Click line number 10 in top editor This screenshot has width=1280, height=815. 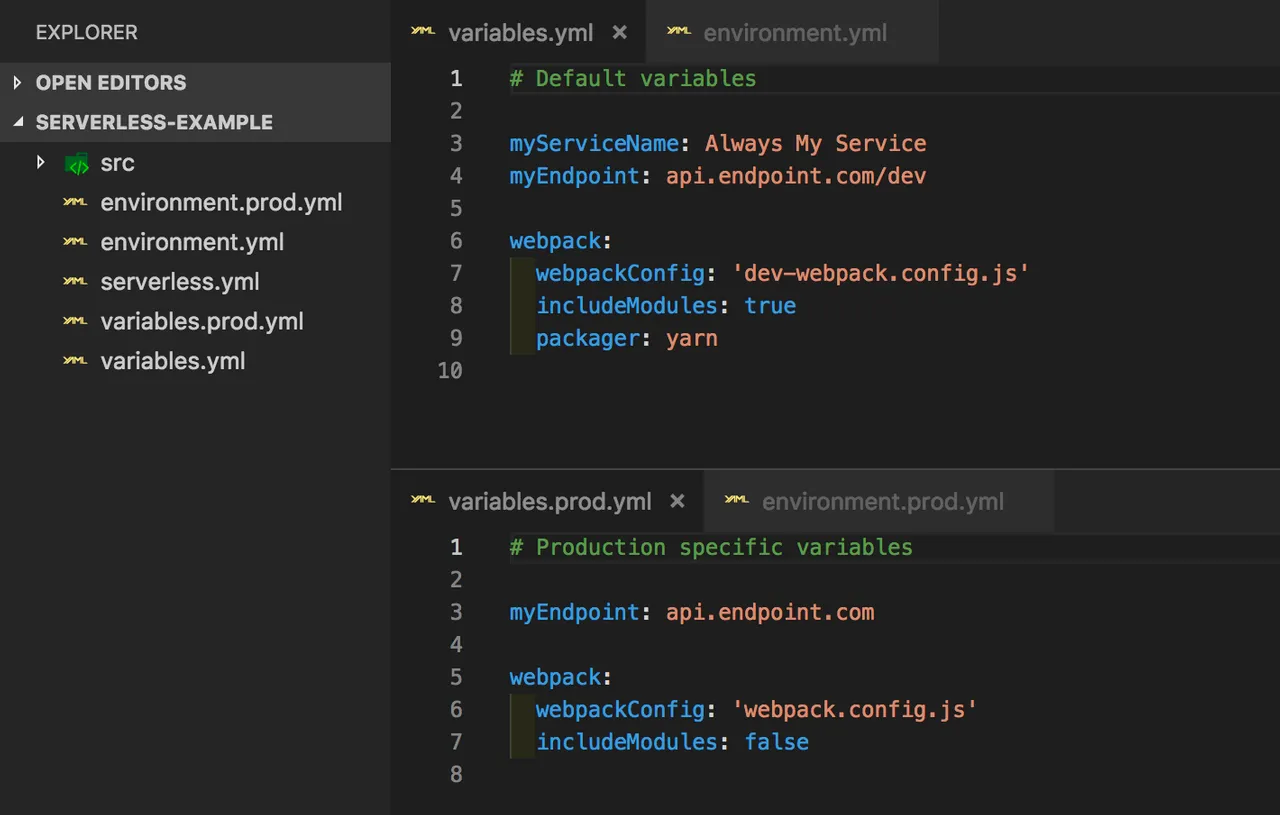tap(450, 371)
